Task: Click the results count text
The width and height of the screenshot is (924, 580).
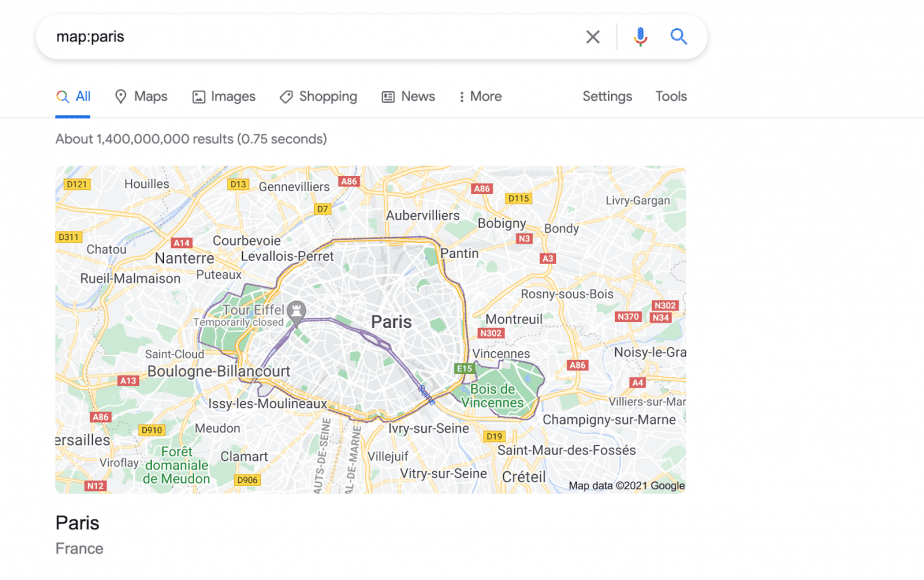Action: point(191,139)
